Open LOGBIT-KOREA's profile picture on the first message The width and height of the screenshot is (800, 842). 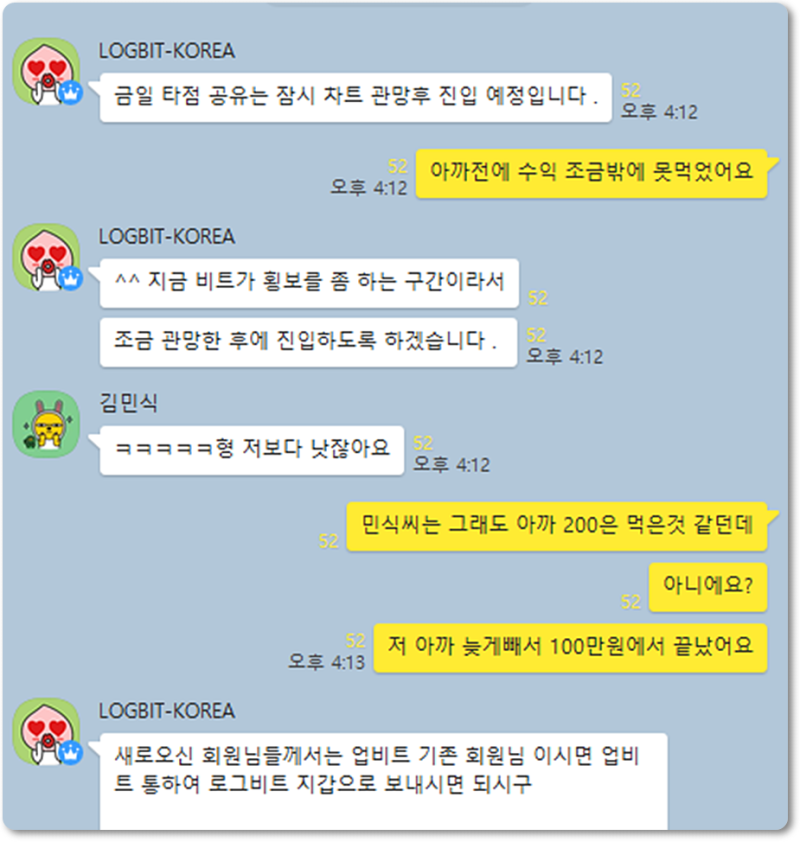pos(47,71)
